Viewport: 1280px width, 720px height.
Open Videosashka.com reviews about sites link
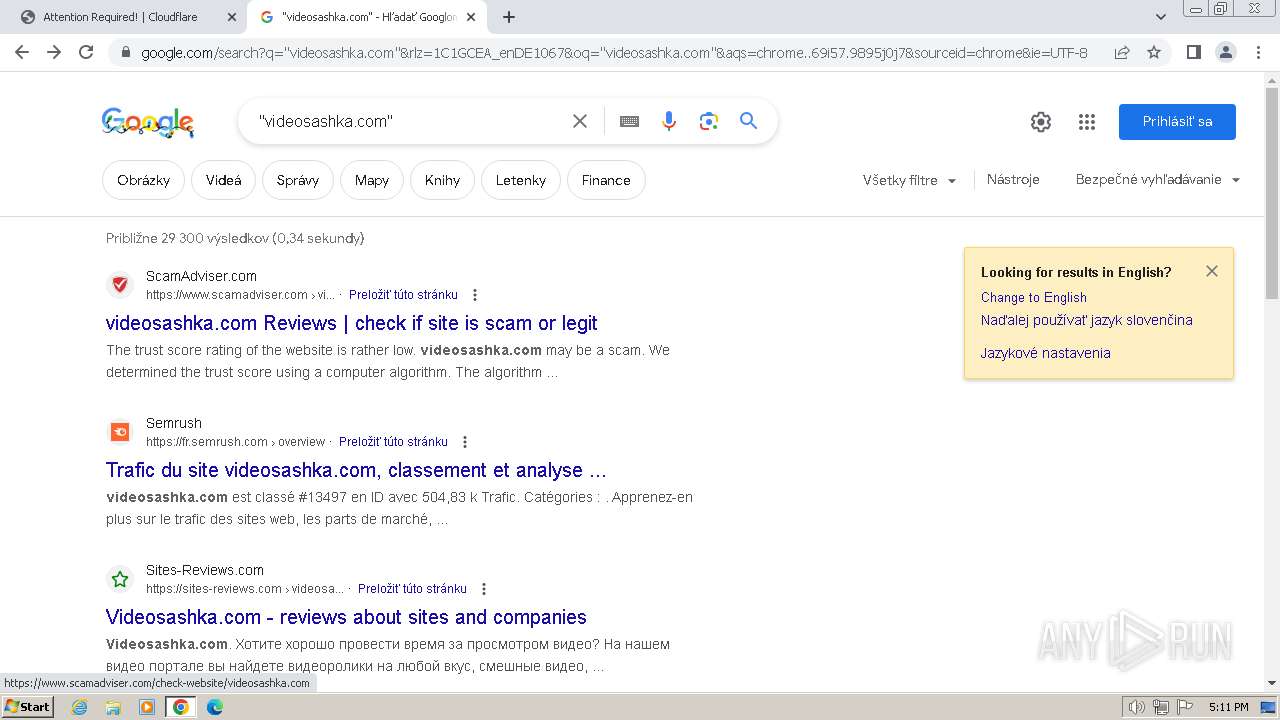point(346,617)
